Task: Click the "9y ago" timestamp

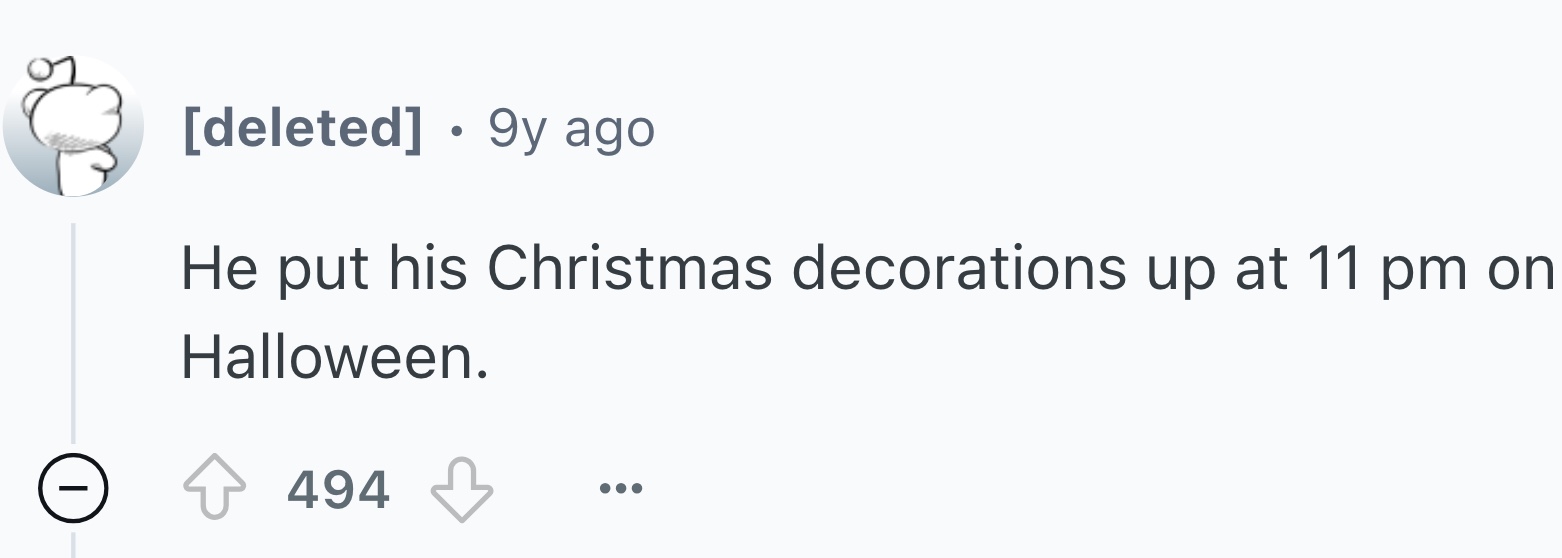Action: [x=571, y=128]
